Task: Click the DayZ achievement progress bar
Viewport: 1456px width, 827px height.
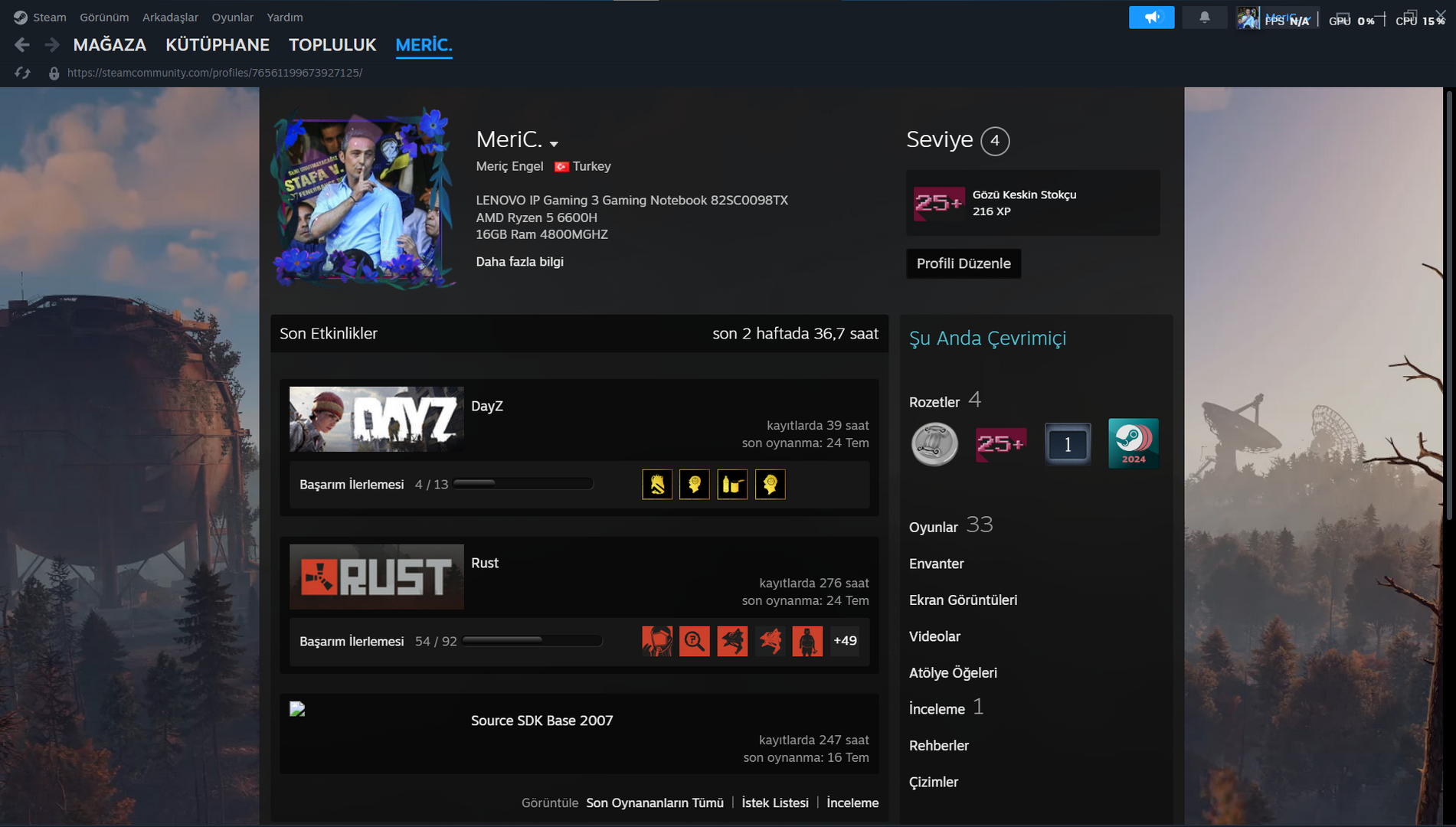Action: (x=523, y=484)
